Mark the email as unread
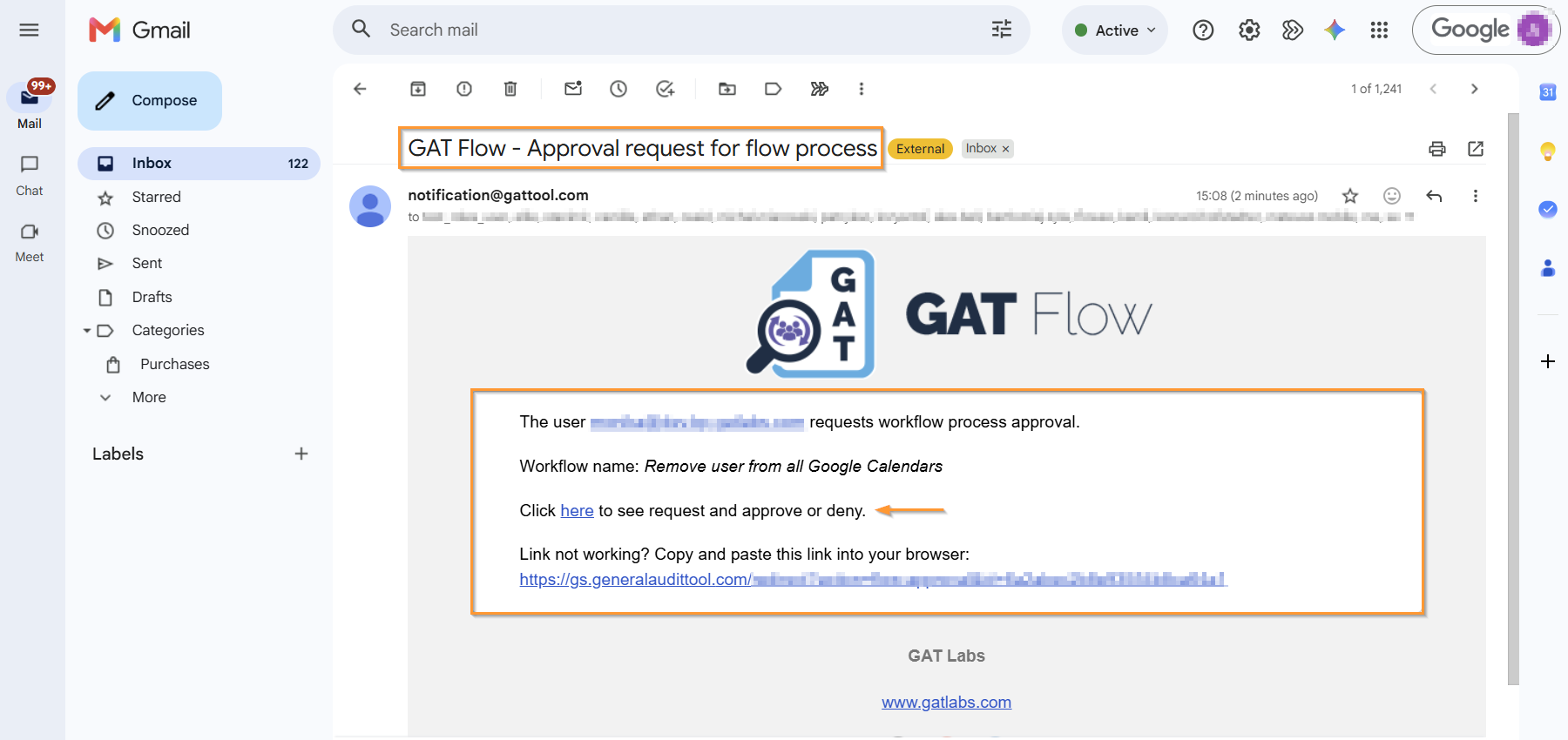This screenshot has width=1568, height=740. coord(573,89)
